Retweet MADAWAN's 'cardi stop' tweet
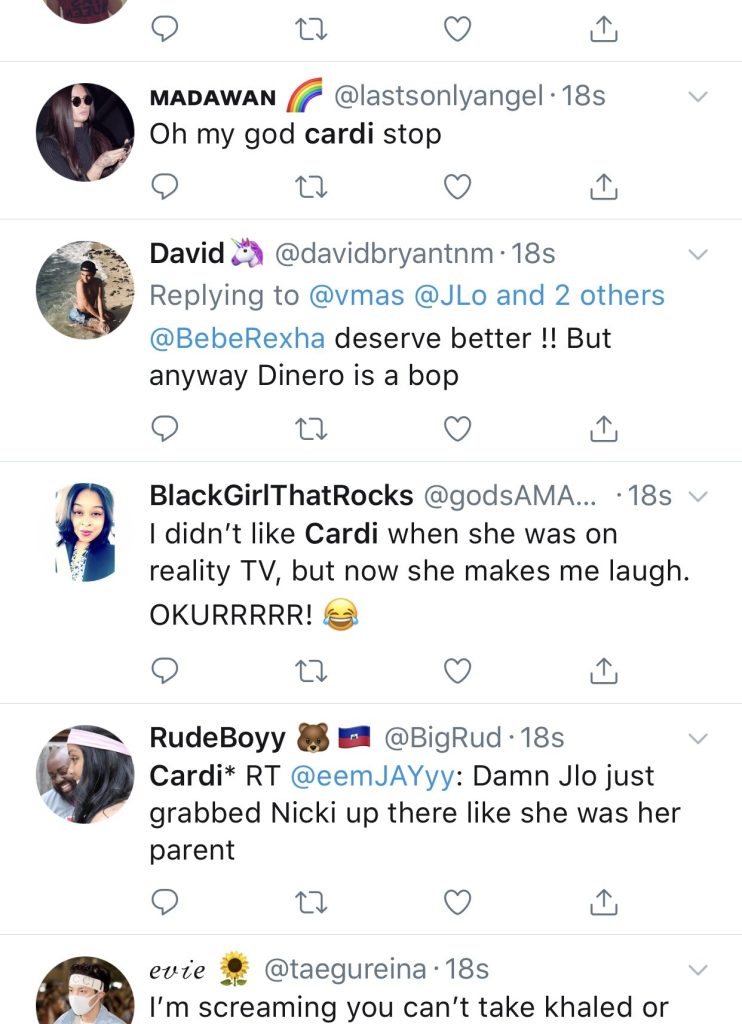This screenshot has width=742, height=1024. [x=311, y=187]
